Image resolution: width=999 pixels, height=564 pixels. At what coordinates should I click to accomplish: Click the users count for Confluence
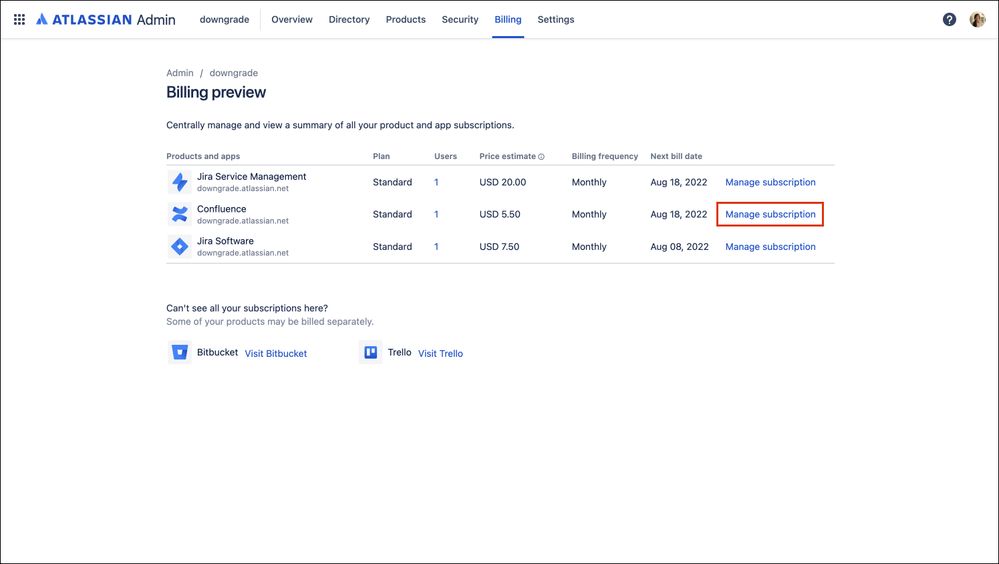(x=436, y=214)
